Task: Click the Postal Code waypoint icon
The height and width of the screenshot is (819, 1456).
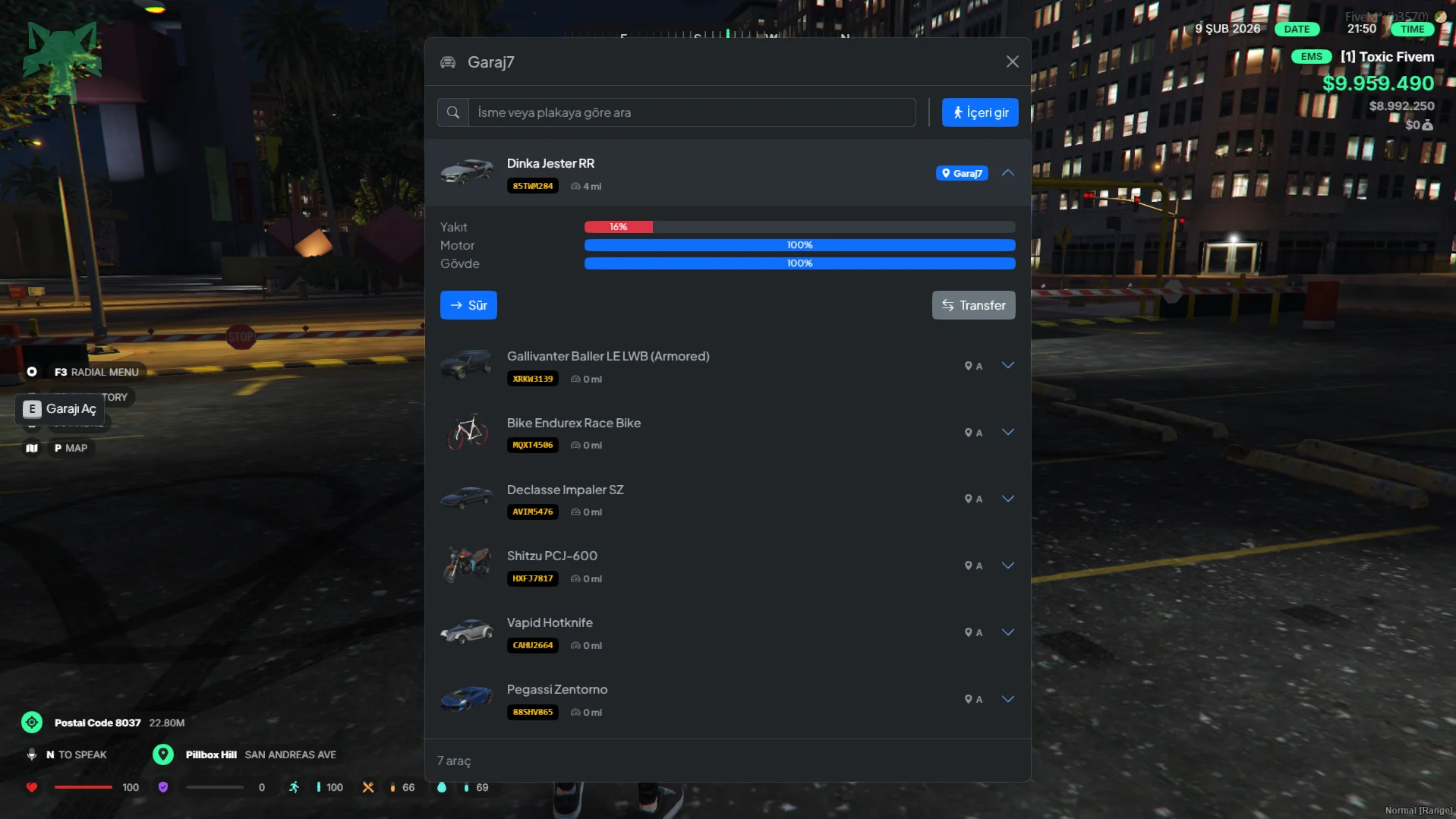Action: 31,722
